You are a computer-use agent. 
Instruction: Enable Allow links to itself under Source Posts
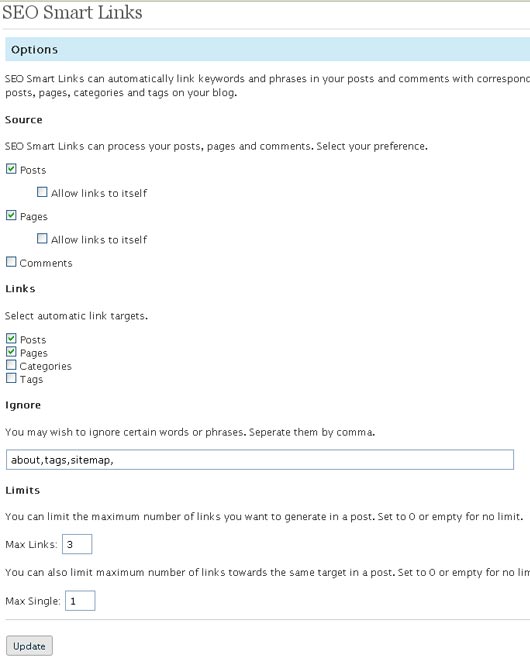(x=42, y=192)
